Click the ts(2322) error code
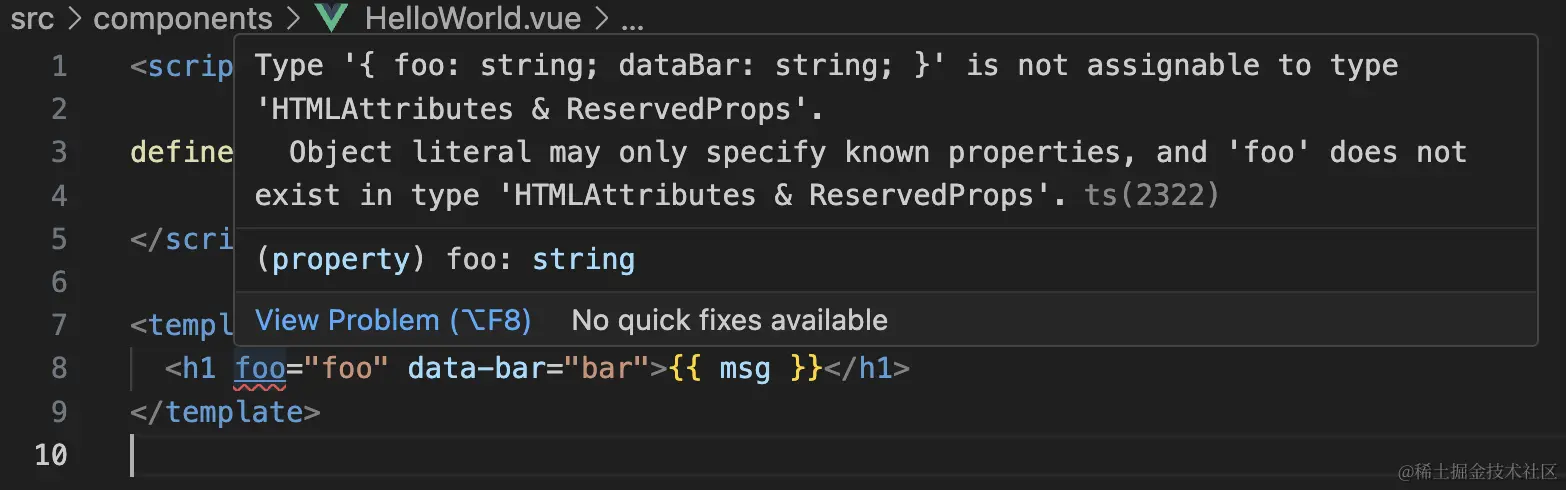1566x490 pixels. (x=1152, y=195)
